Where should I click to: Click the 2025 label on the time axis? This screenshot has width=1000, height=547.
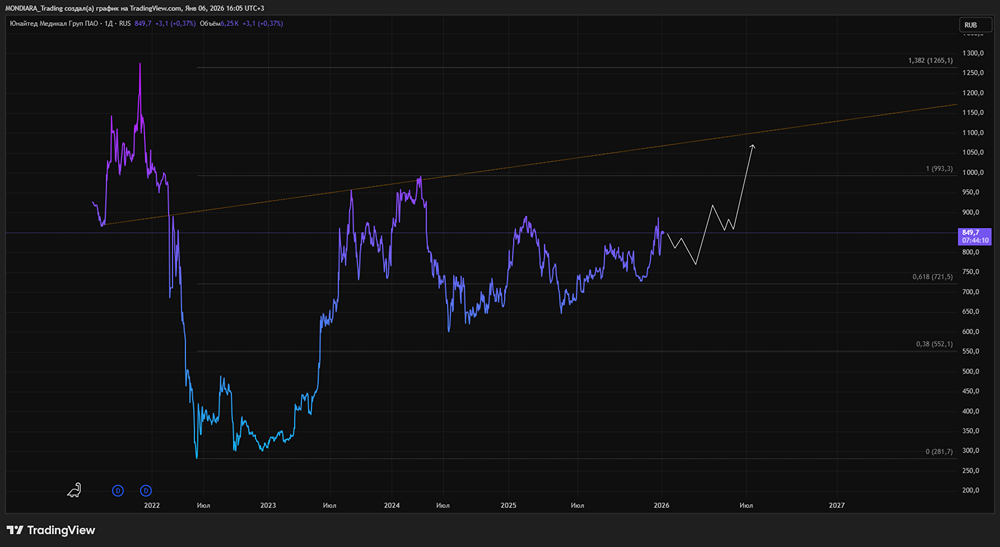508,506
